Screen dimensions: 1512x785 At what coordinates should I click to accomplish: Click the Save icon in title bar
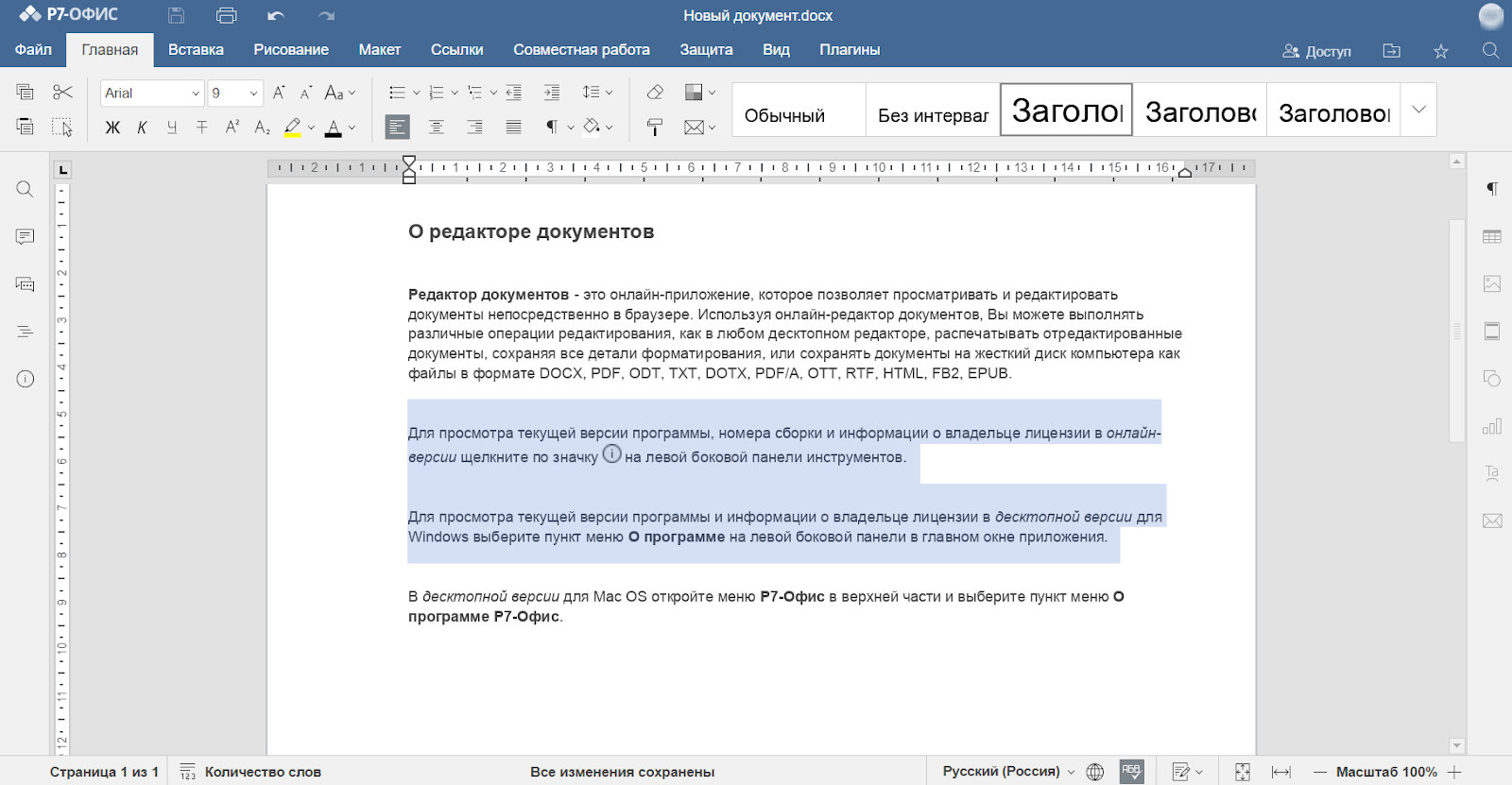point(176,15)
